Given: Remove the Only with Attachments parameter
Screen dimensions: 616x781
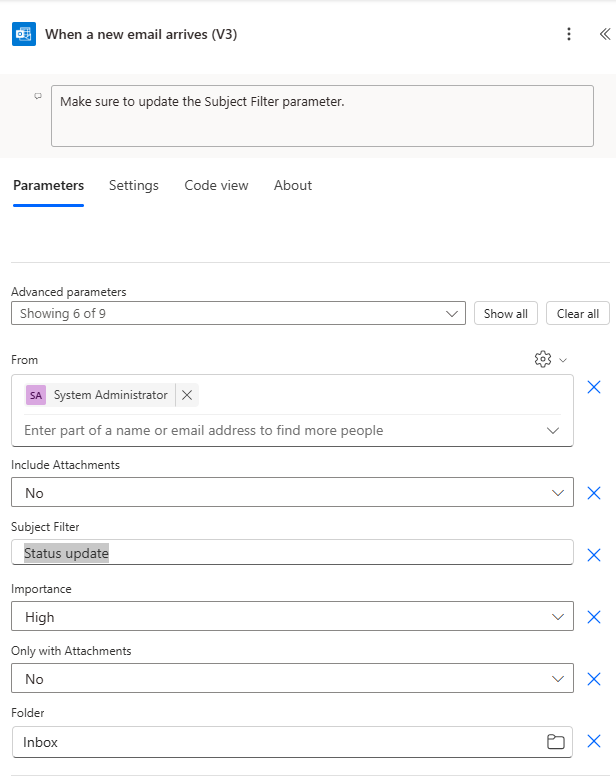Looking at the screenshot, I should [594, 679].
